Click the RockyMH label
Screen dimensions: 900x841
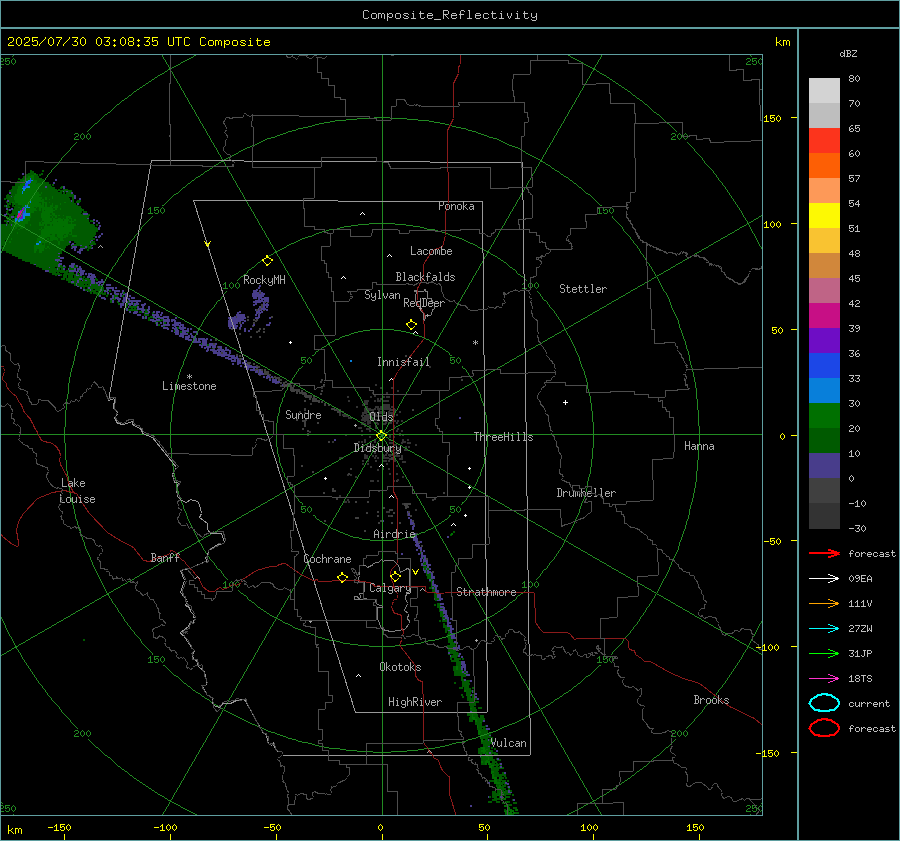click(x=264, y=280)
